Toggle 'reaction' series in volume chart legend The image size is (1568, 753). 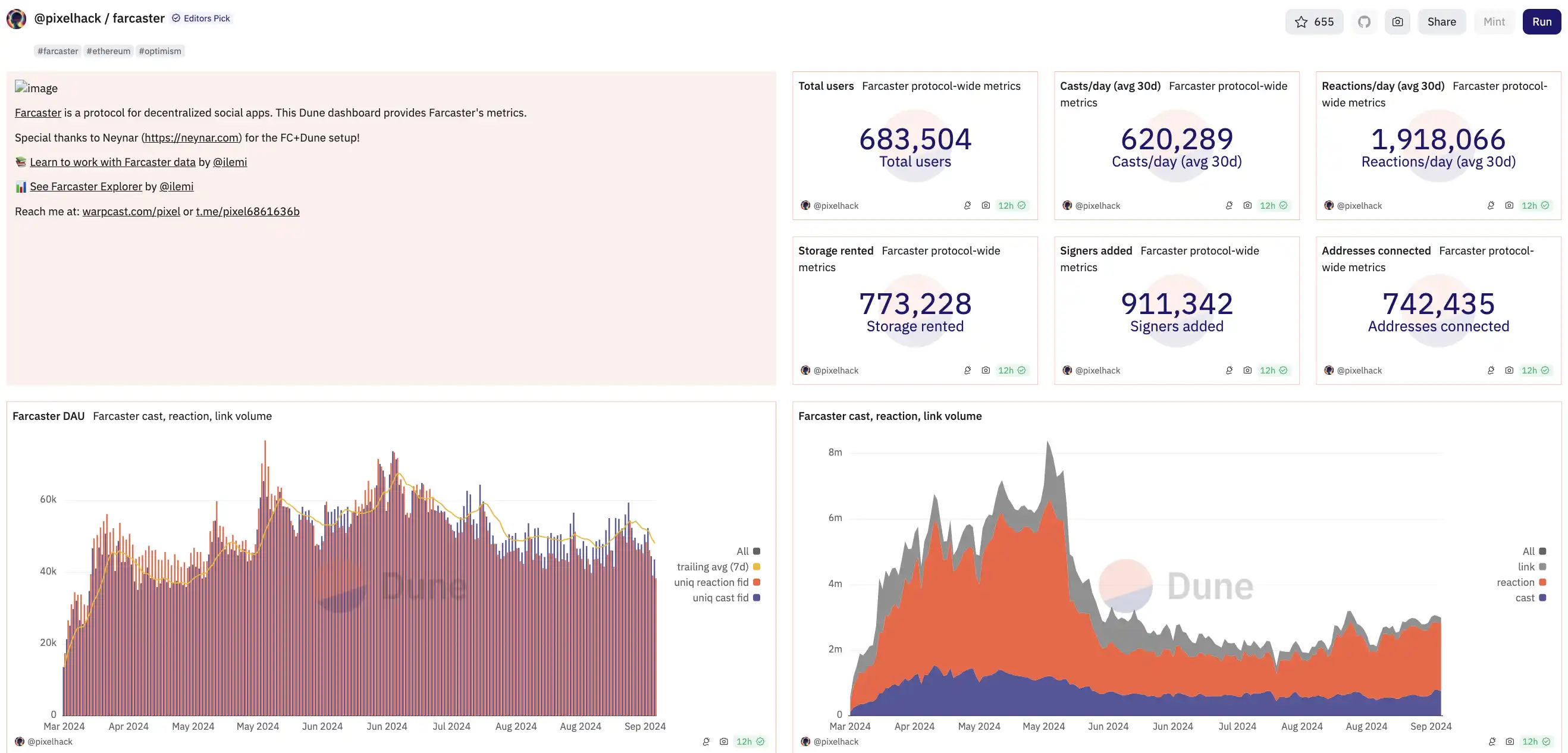[1515, 582]
